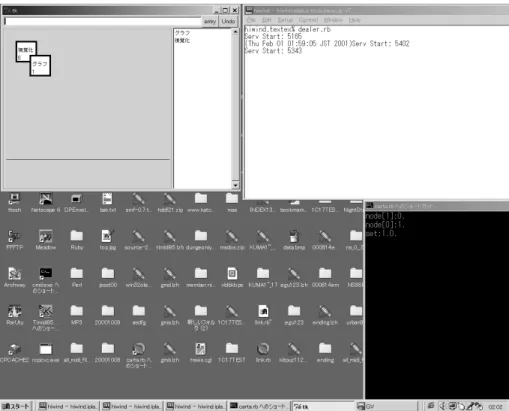The width and height of the screenshot is (509, 411).
Task: Select the msdos.zip archive icon
Action: tap(232, 240)
